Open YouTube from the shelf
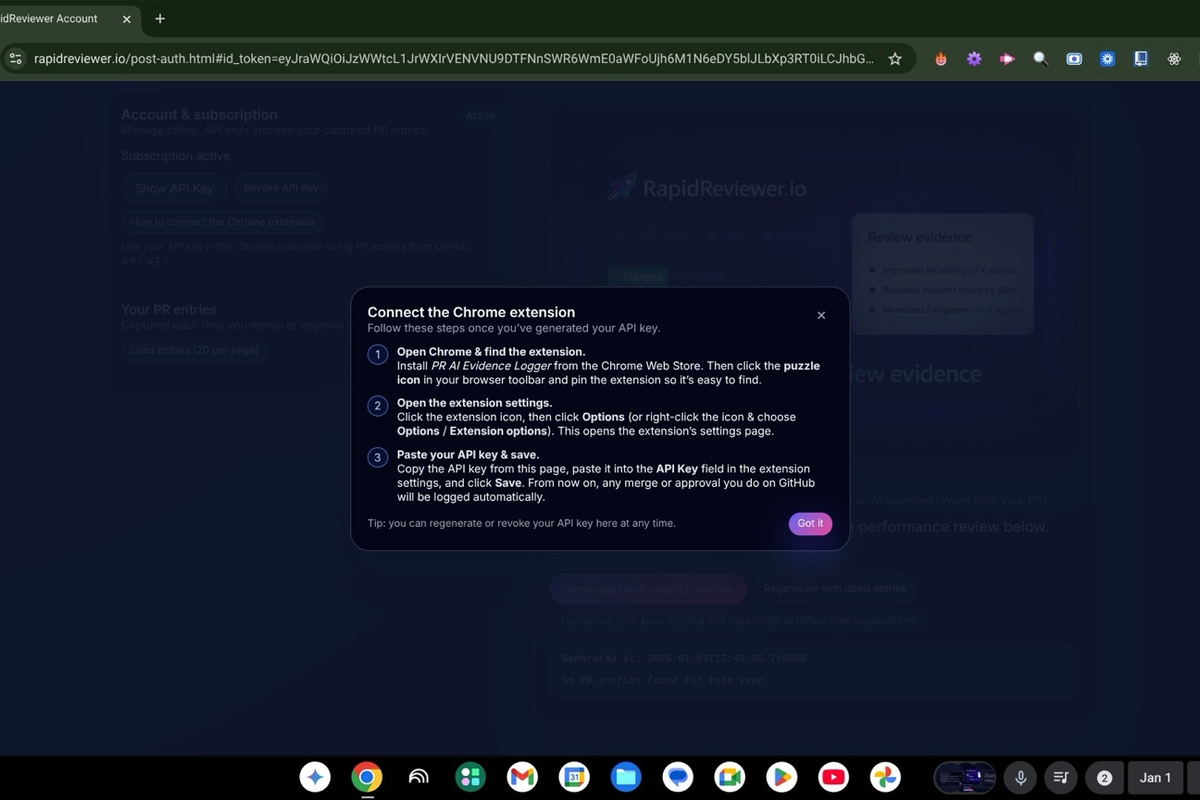This screenshot has height=800, width=1200. [833, 777]
